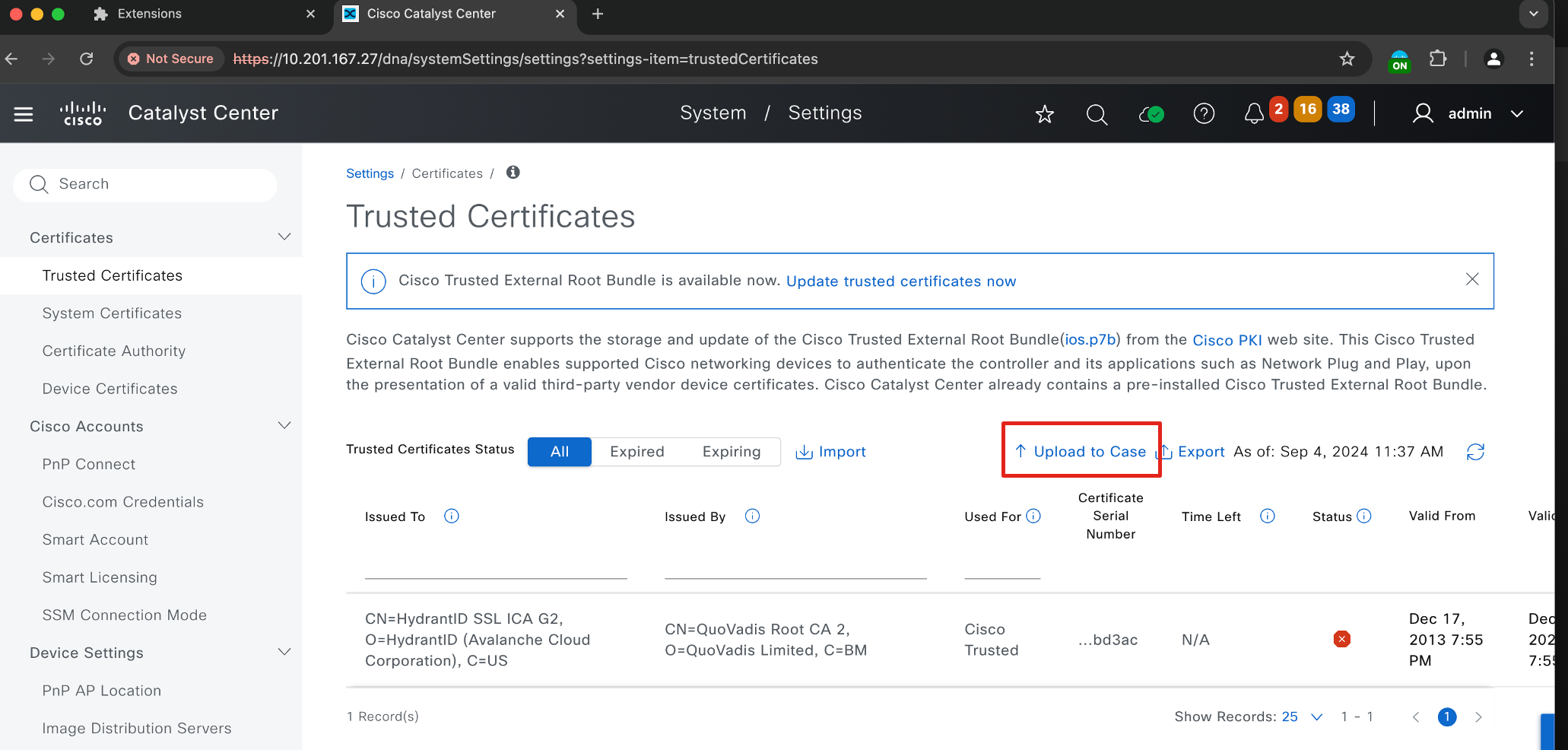
Task: Open the notifications bell icon
Action: click(1254, 114)
